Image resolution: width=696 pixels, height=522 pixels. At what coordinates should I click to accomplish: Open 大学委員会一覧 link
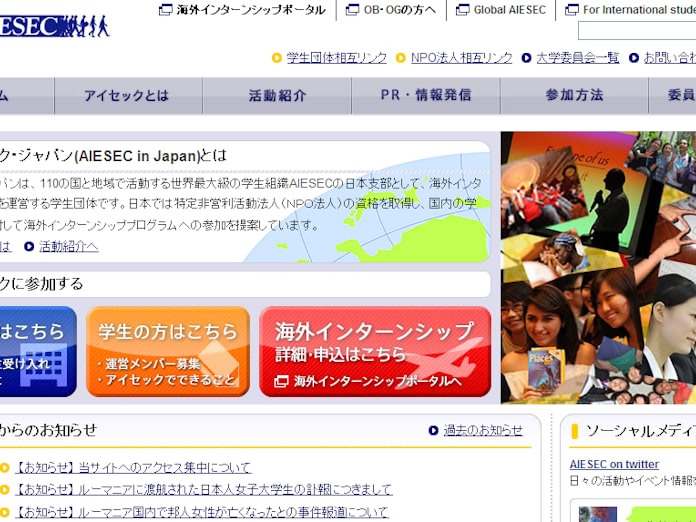pos(577,58)
